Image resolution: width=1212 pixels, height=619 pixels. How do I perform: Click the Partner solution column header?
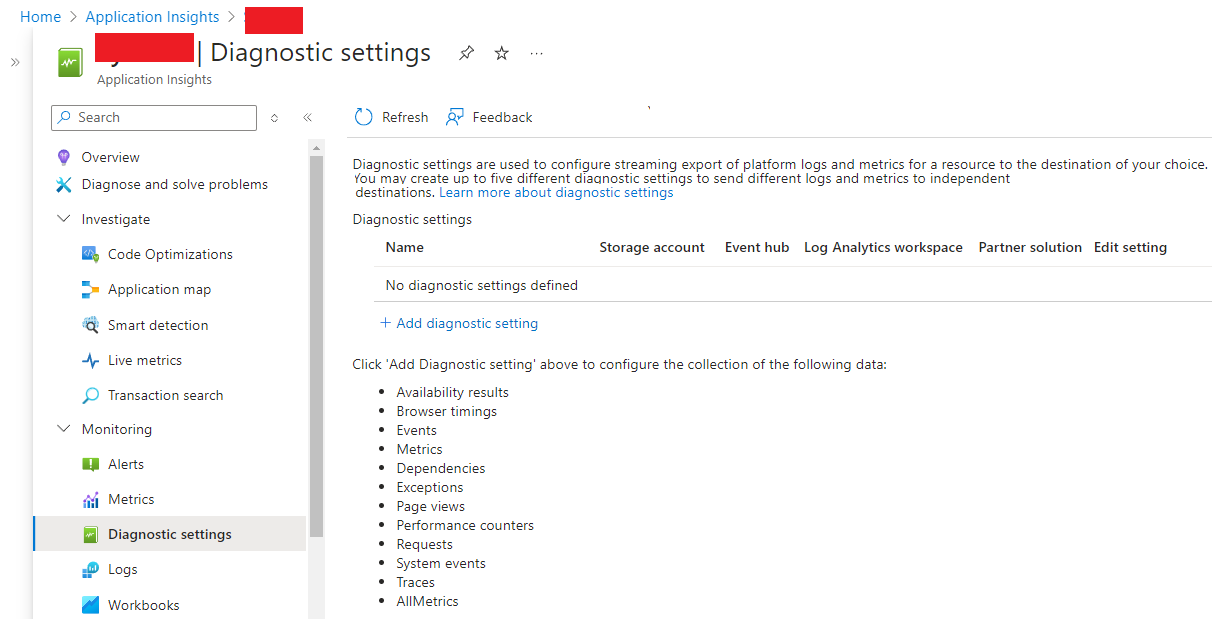(x=1030, y=247)
